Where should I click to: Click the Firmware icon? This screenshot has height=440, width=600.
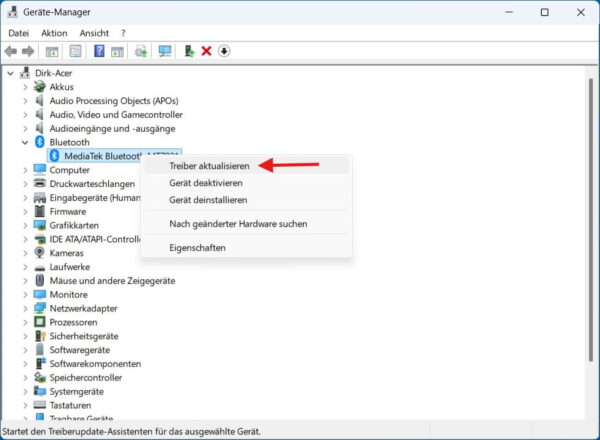point(39,211)
